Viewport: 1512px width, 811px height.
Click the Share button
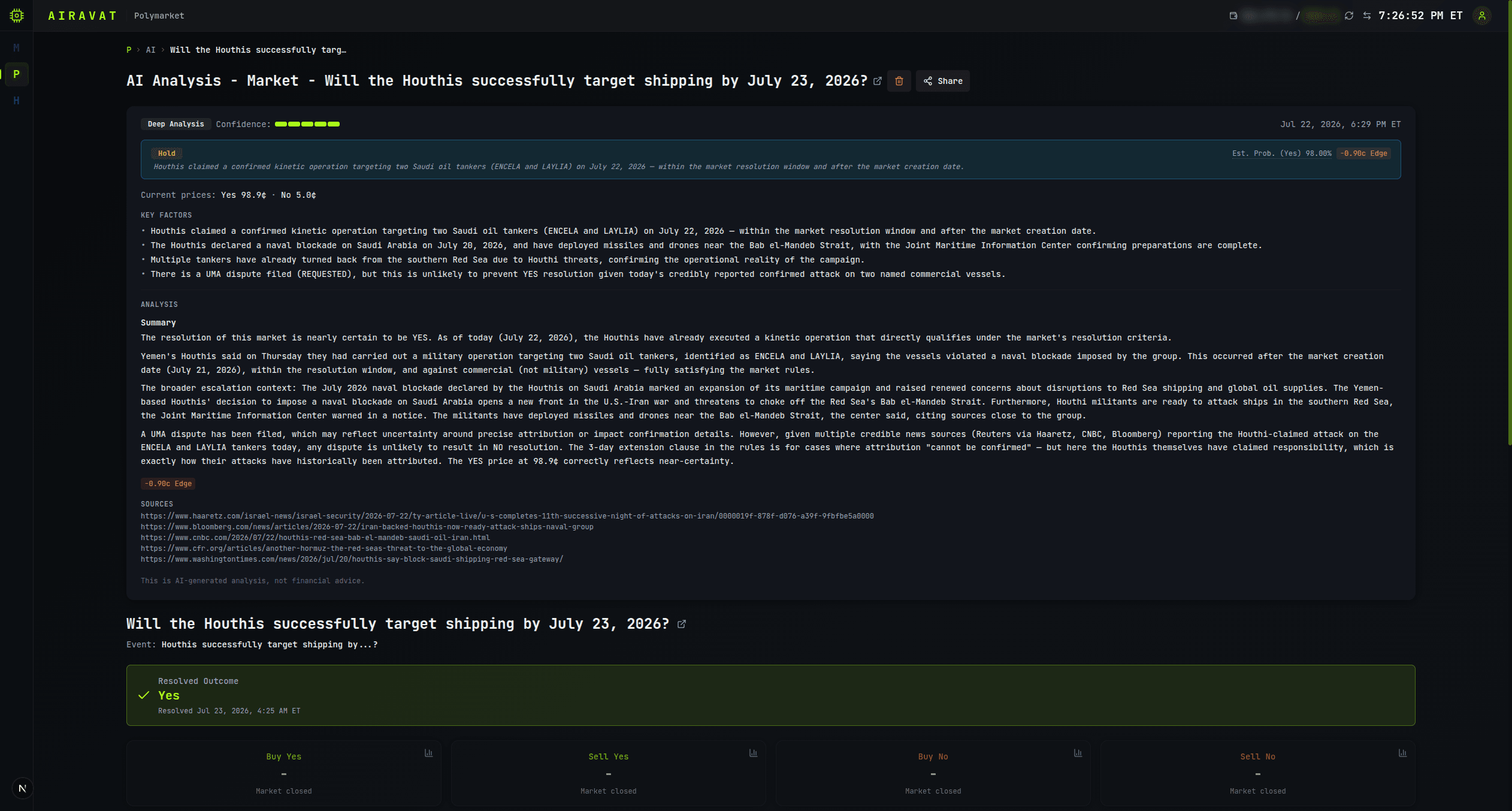[x=943, y=81]
